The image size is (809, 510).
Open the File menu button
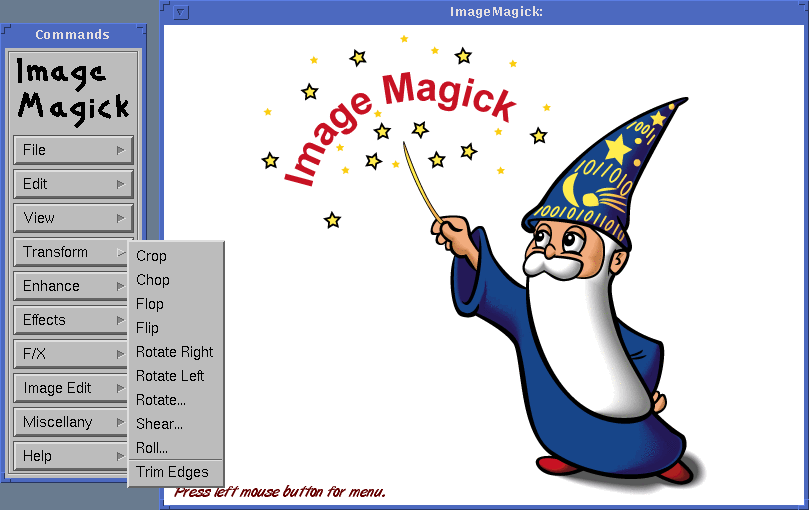tap(73, 150)
